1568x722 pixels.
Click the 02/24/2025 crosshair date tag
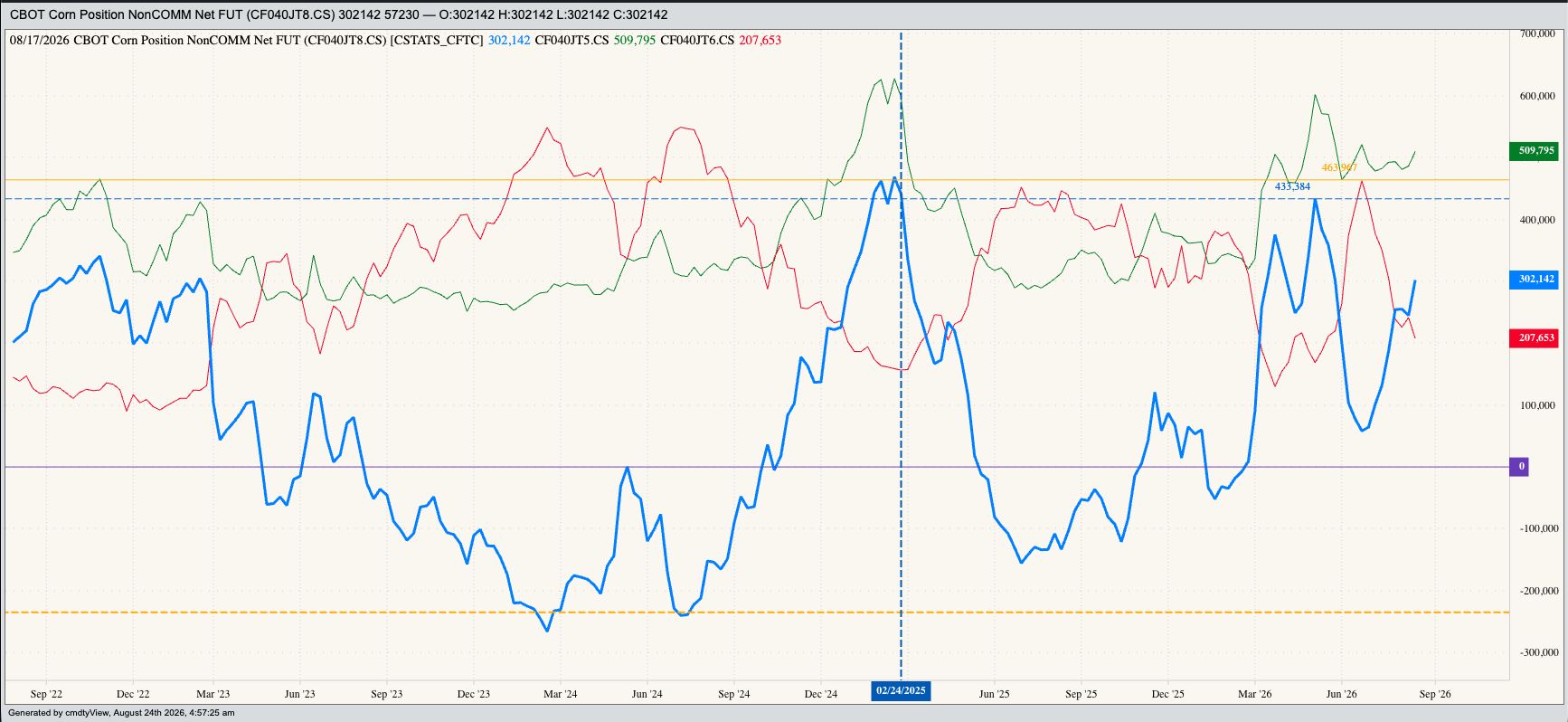[x=901, y=691]
